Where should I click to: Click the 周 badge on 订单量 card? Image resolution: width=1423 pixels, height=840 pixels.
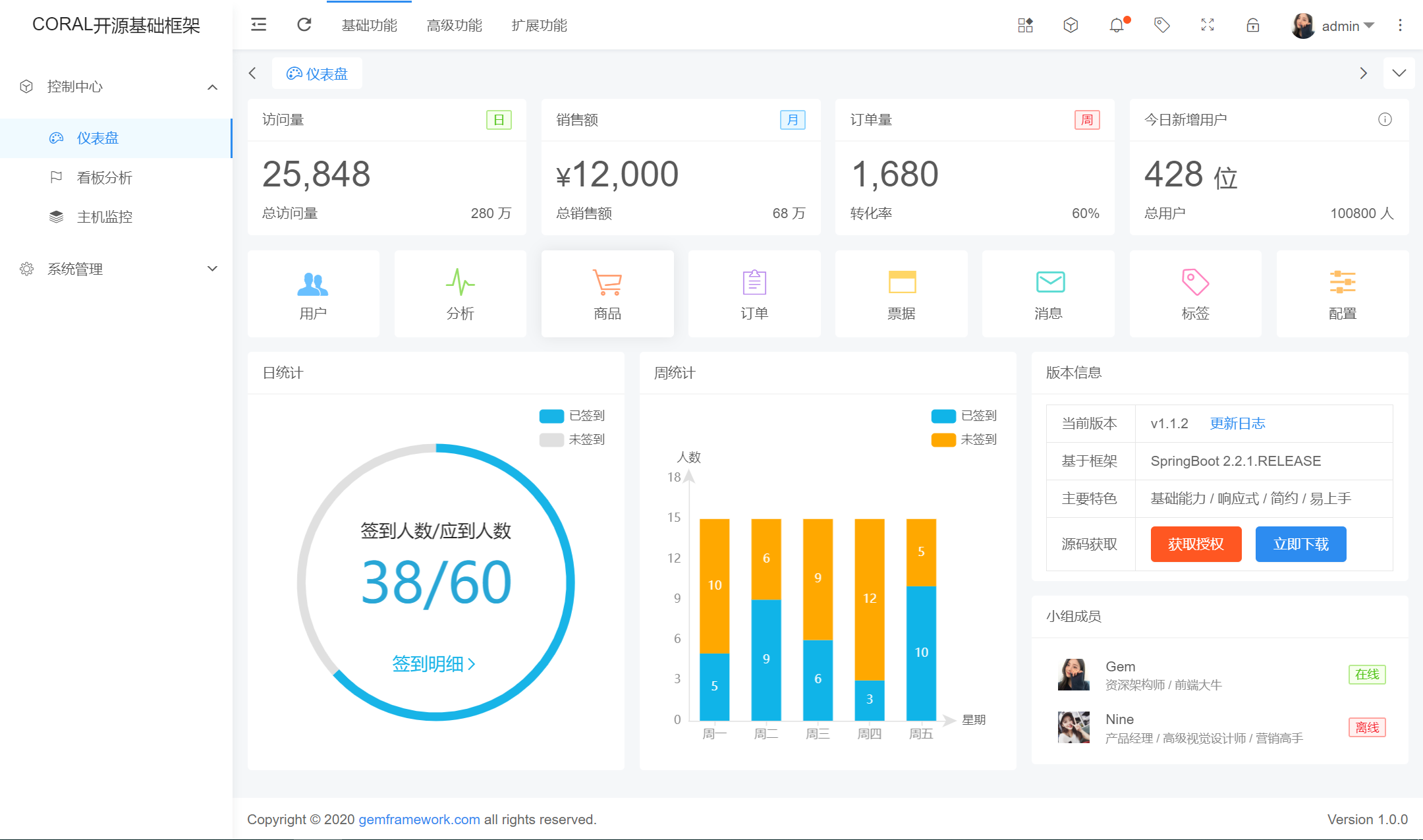tap(1087, 120)
